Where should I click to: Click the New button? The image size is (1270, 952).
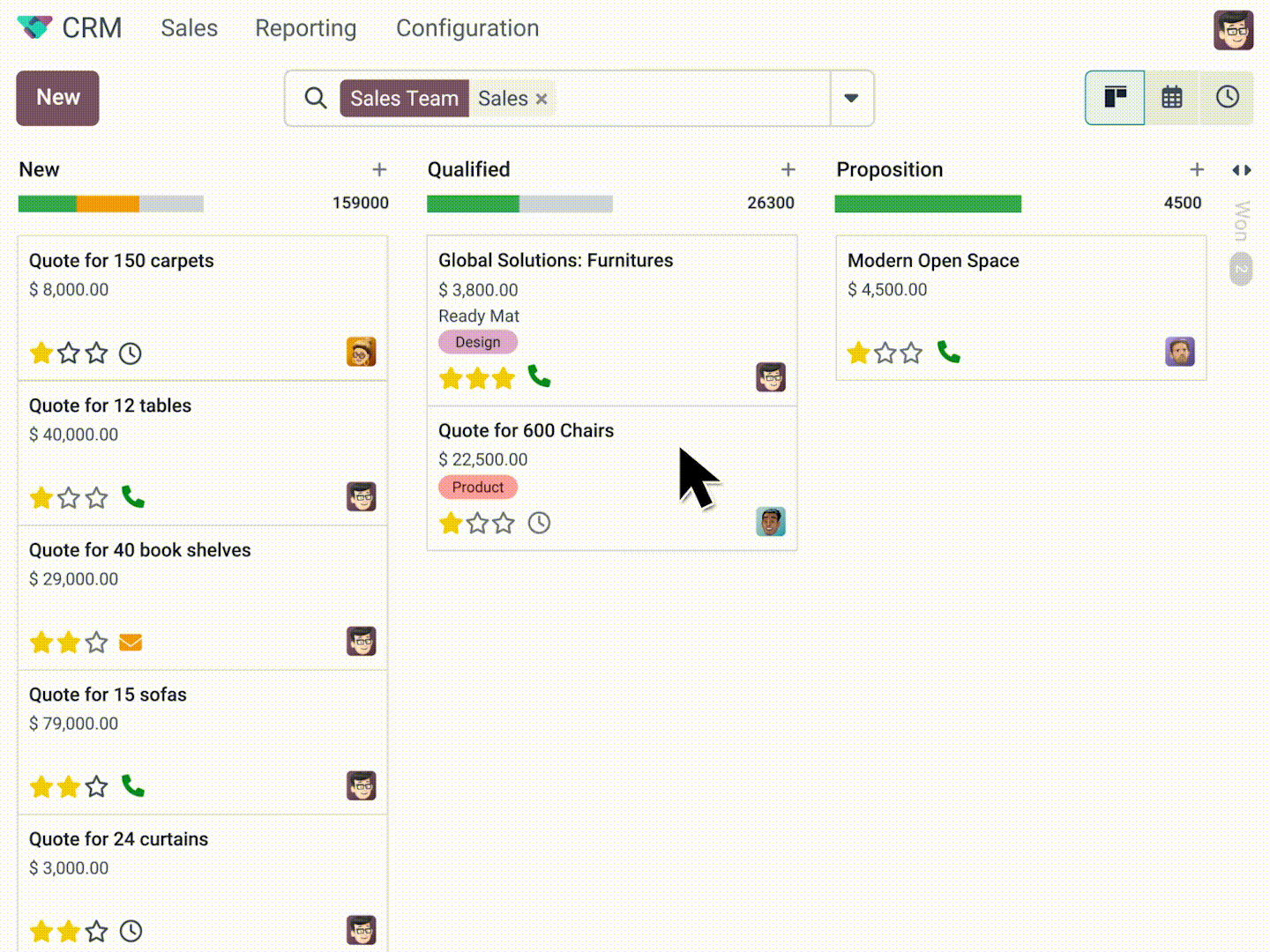click(57, 98)
